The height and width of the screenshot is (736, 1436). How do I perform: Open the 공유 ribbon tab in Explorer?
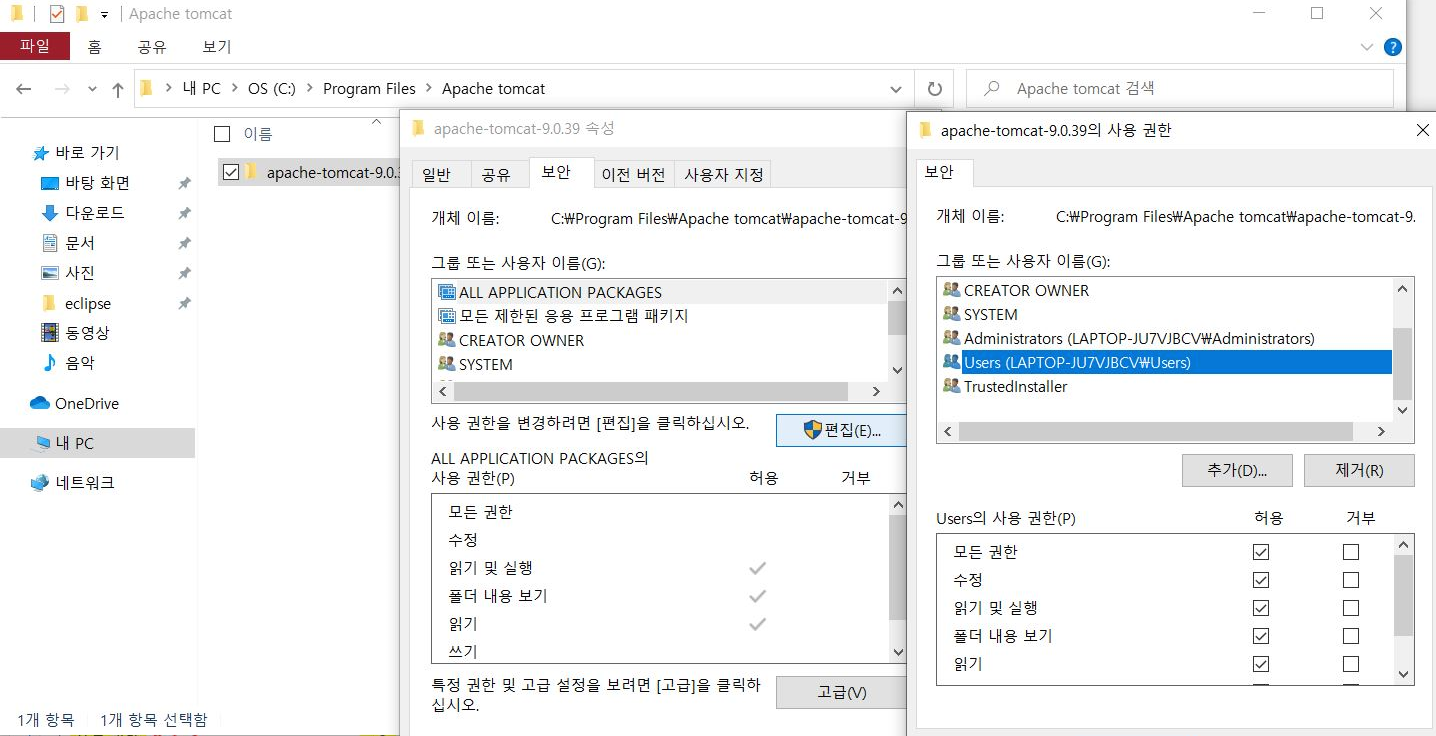(x=152, y=46)
